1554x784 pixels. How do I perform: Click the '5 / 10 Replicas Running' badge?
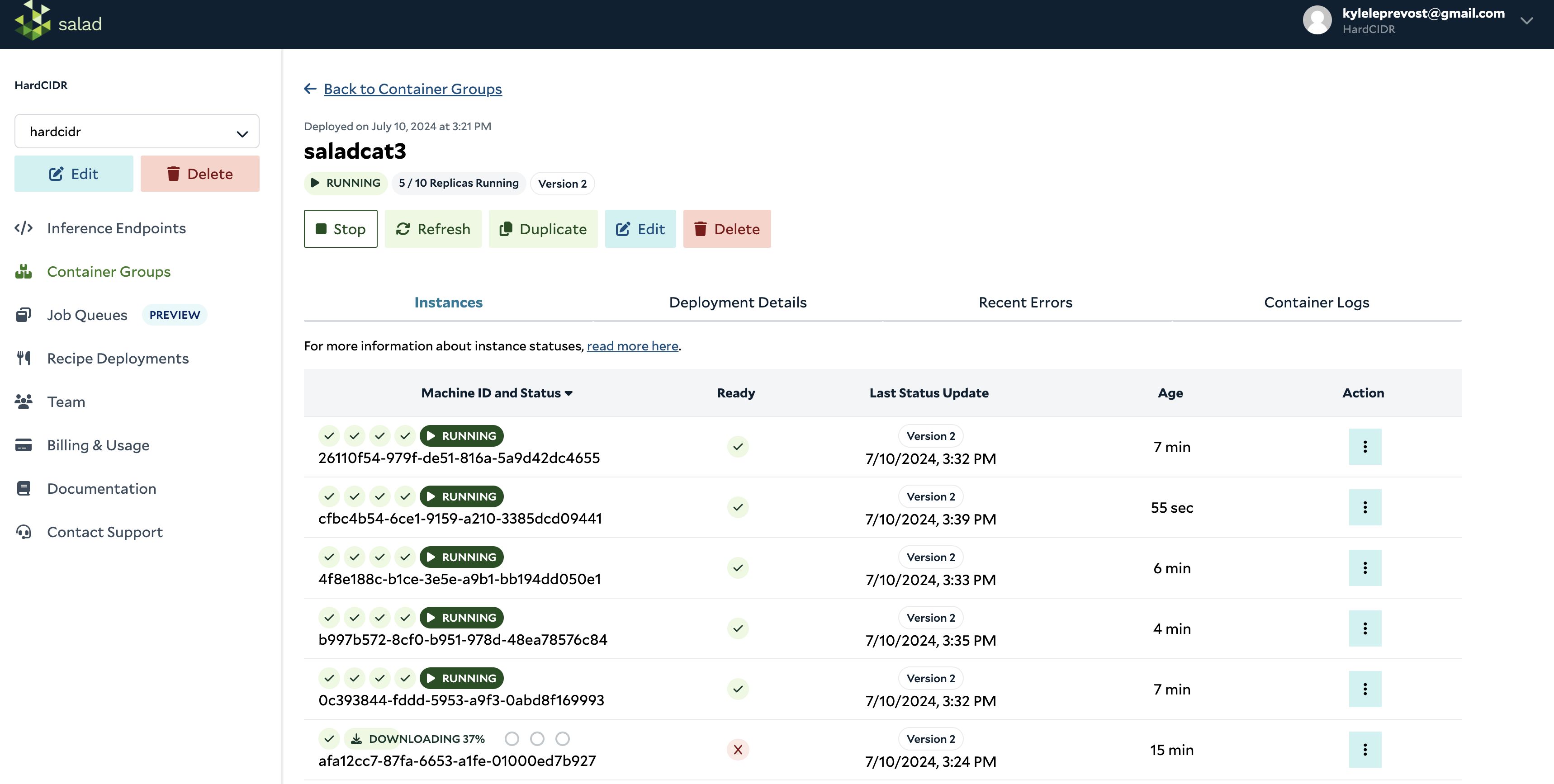point(459,183)
